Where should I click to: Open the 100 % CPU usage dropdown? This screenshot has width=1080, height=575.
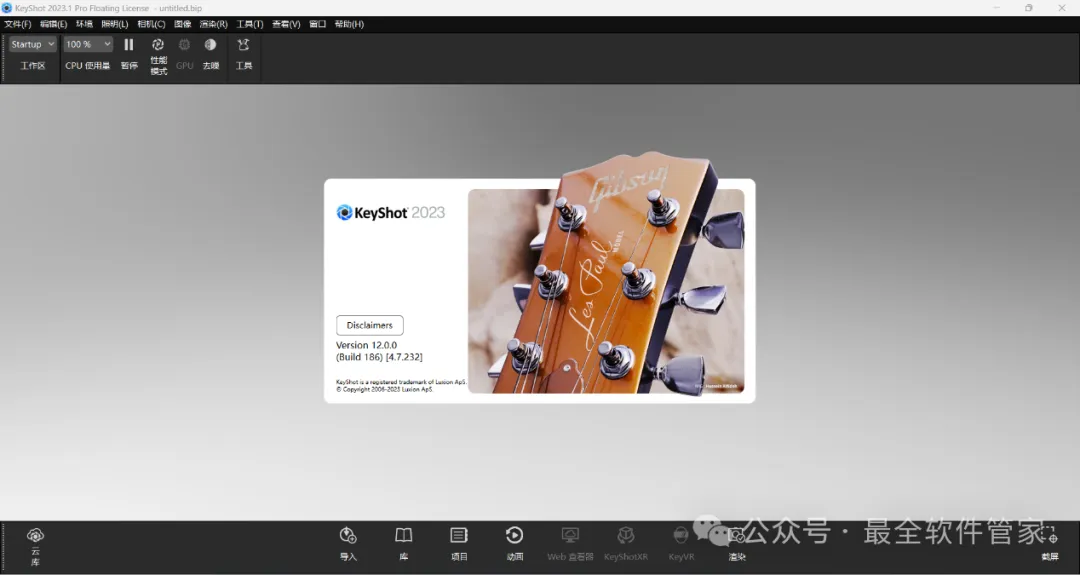click(87, 44)
